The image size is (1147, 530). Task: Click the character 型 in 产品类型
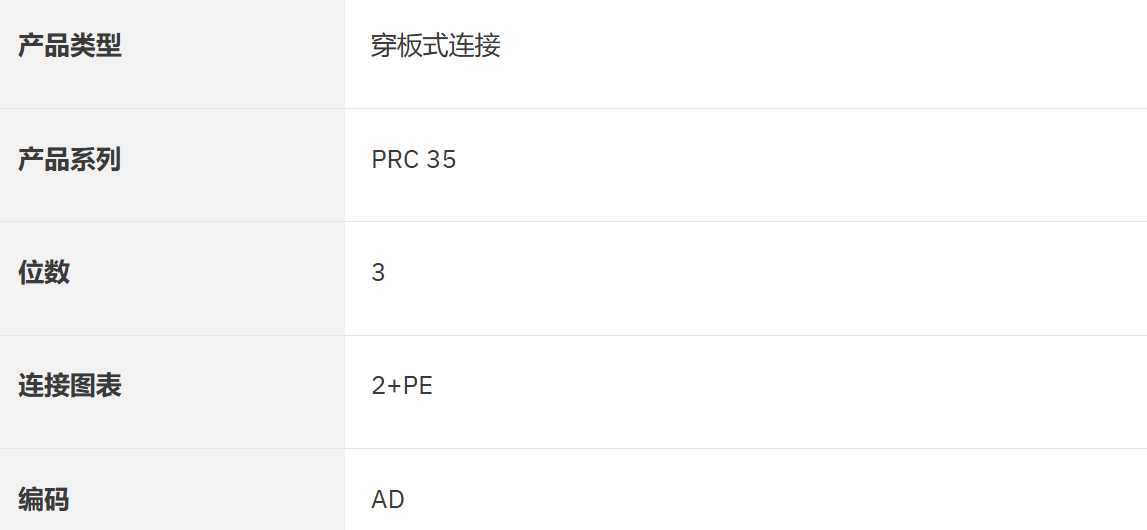(109, 46)
